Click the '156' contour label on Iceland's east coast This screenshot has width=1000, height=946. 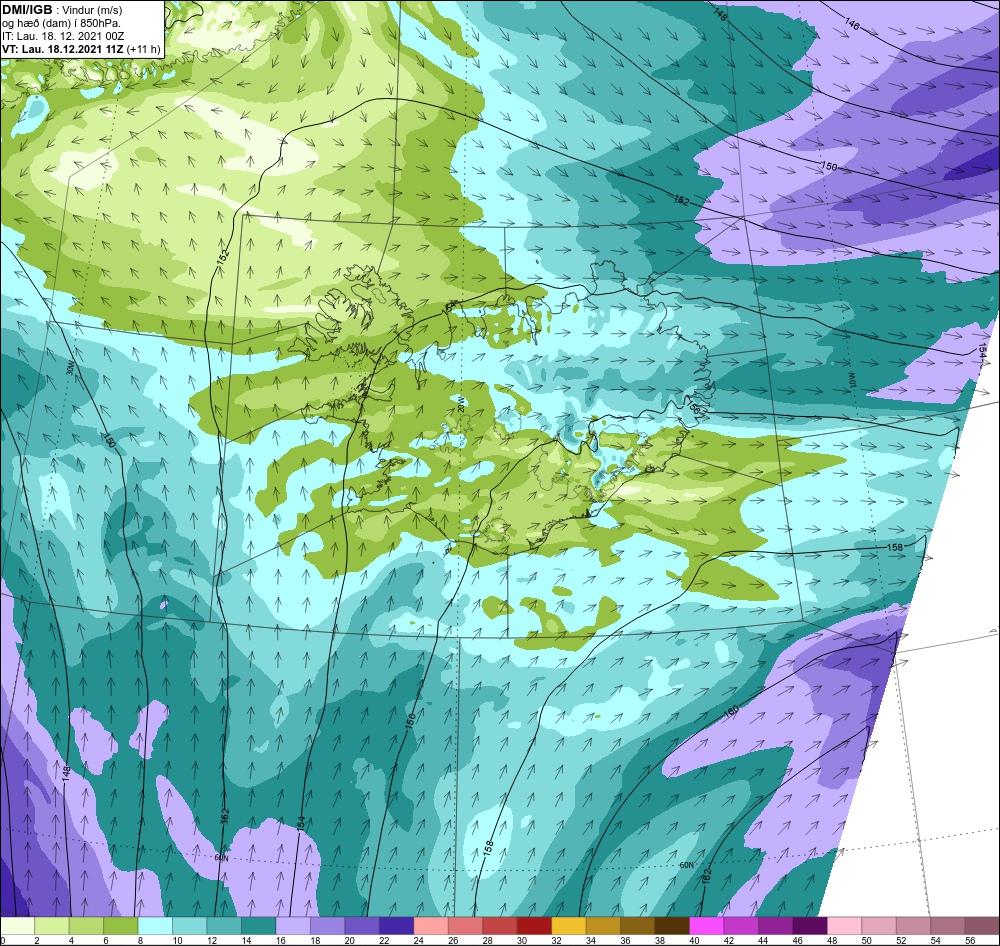[695, 408]
